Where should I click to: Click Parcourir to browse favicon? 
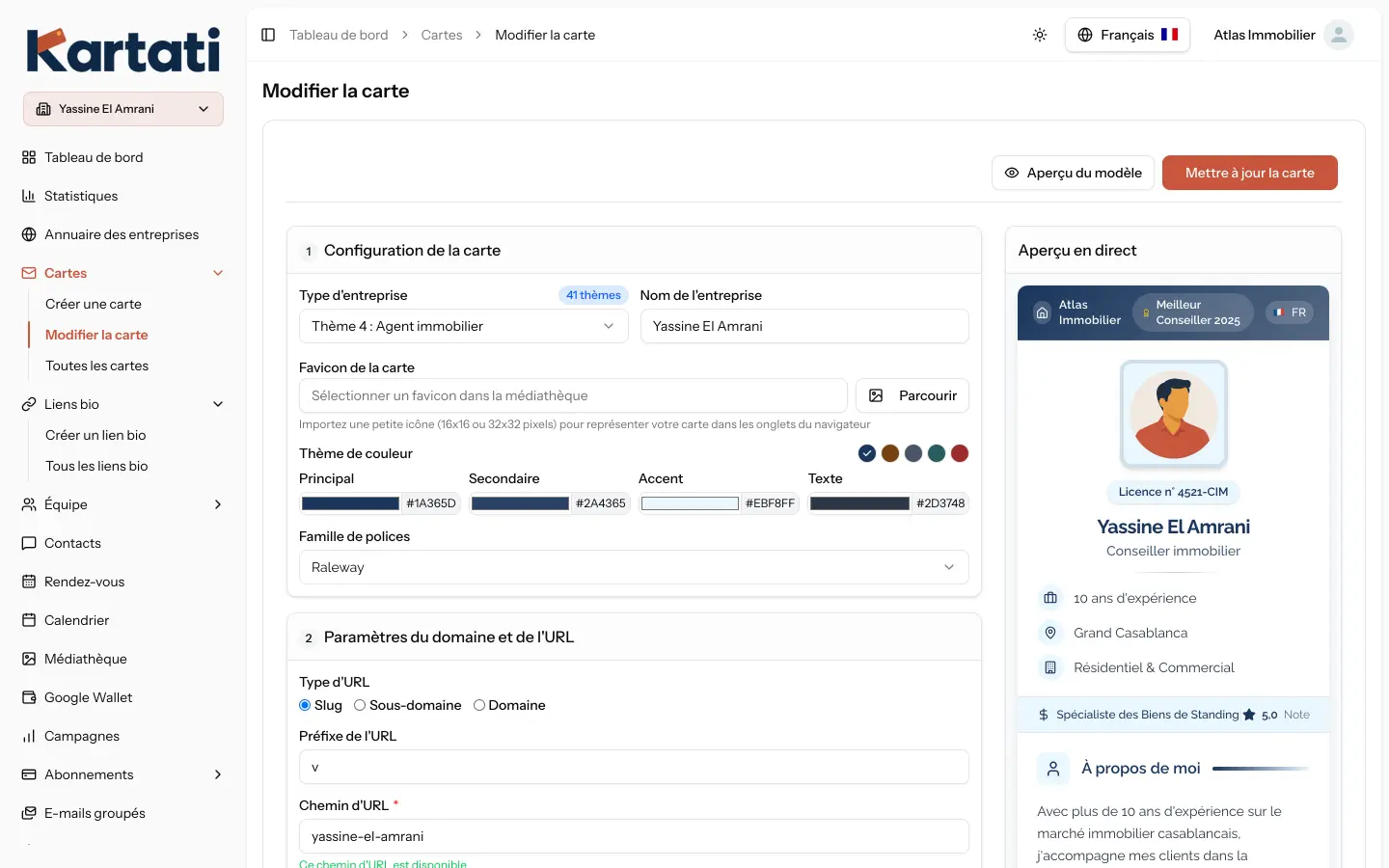click(912, 395)
